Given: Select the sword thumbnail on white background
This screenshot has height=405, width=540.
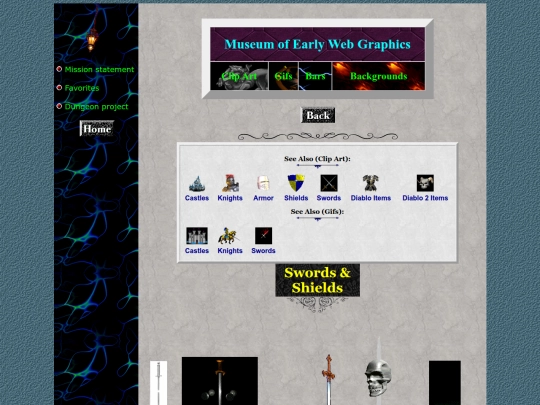Looking at the screenshot, I should [158, 383].
